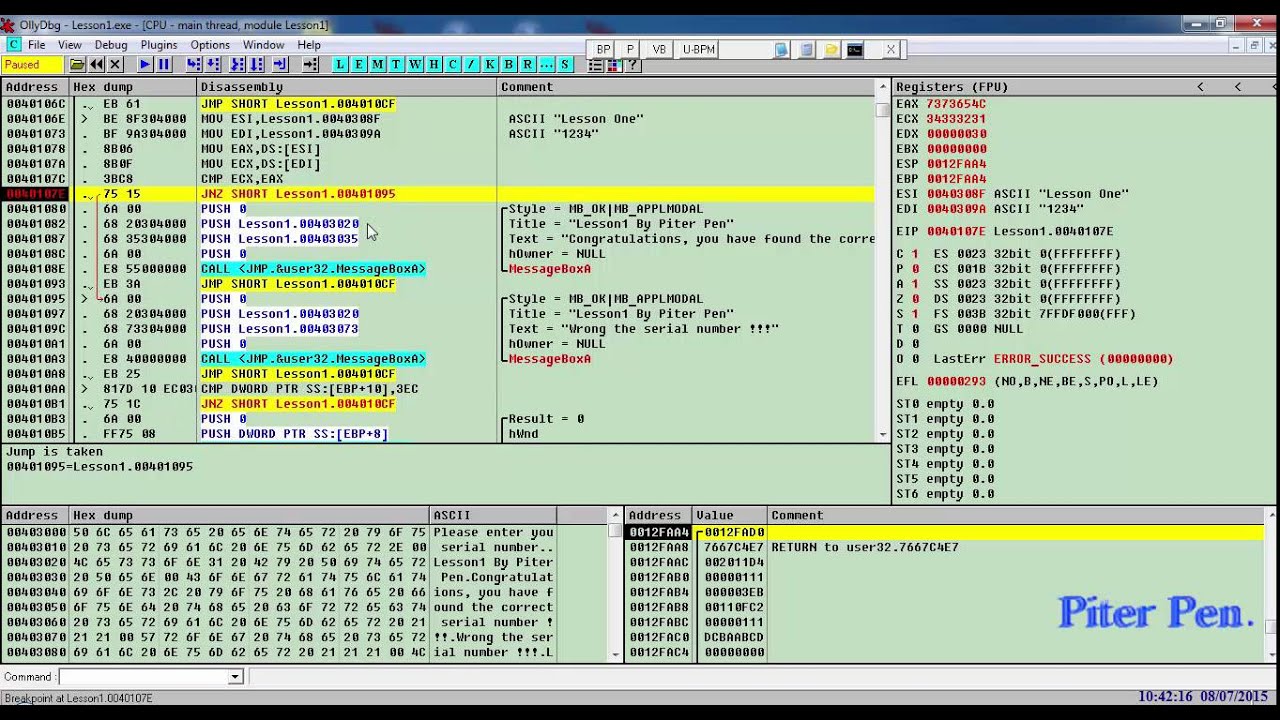
Task: Show CPU window with C button
Action: 452,64
